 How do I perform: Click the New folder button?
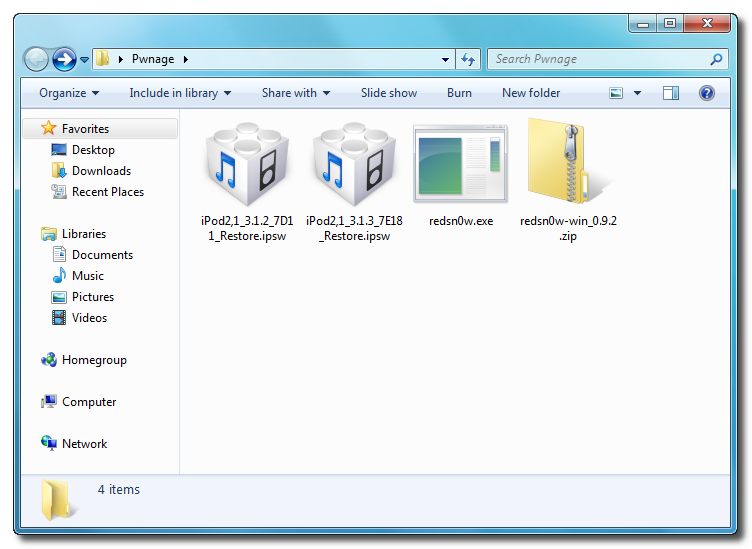pos(531,93)
